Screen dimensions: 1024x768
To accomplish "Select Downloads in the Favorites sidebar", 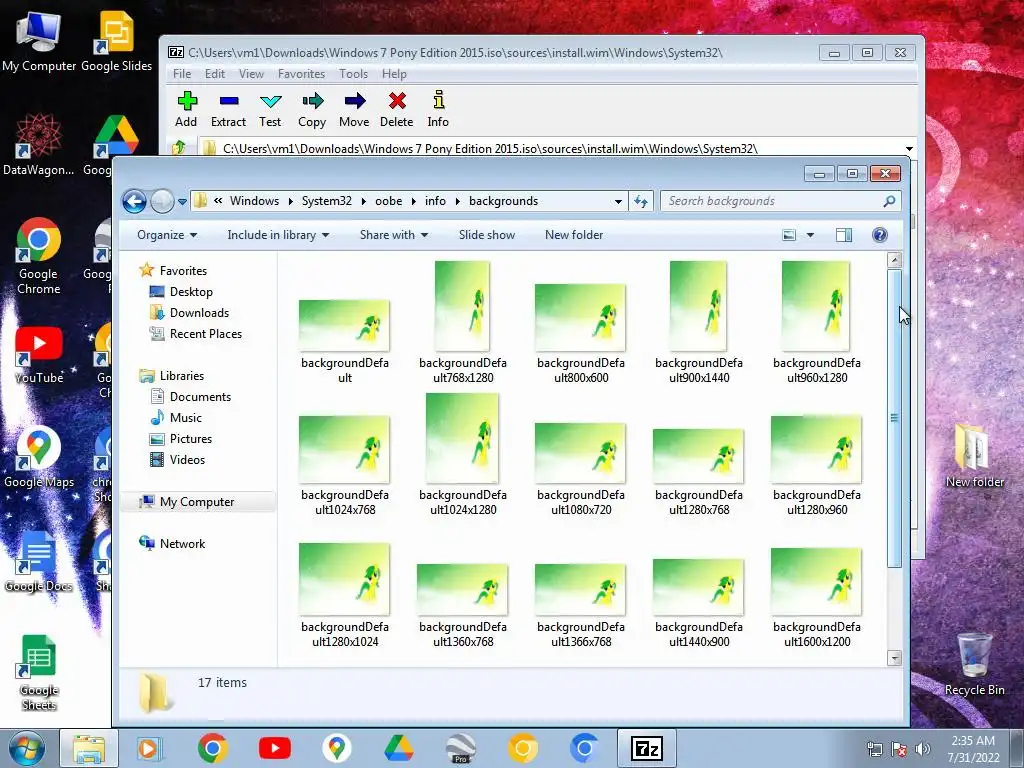I will coord(199,313).
